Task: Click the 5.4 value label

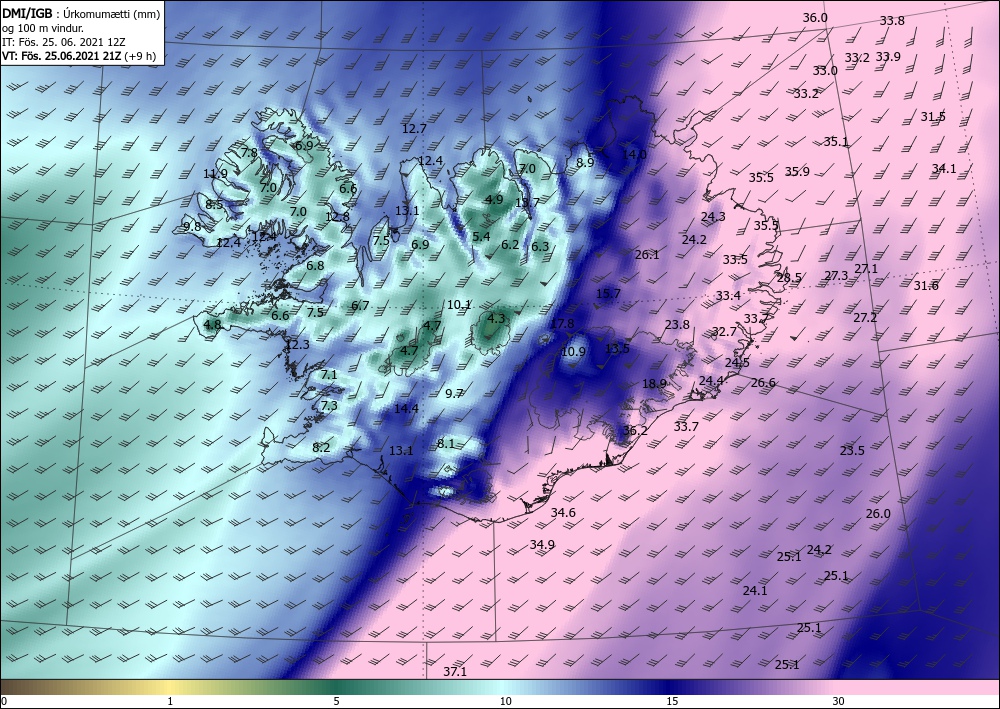Action: point(481,237)
